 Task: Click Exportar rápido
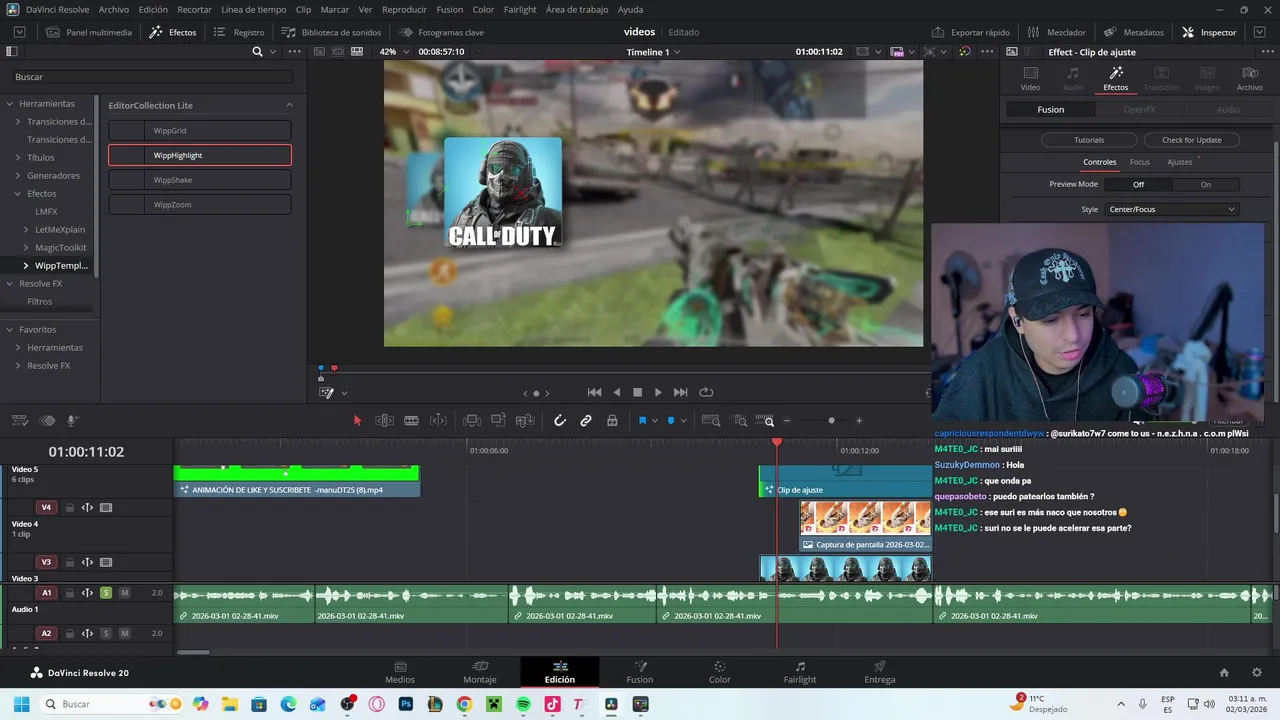(x=971, y=32)
